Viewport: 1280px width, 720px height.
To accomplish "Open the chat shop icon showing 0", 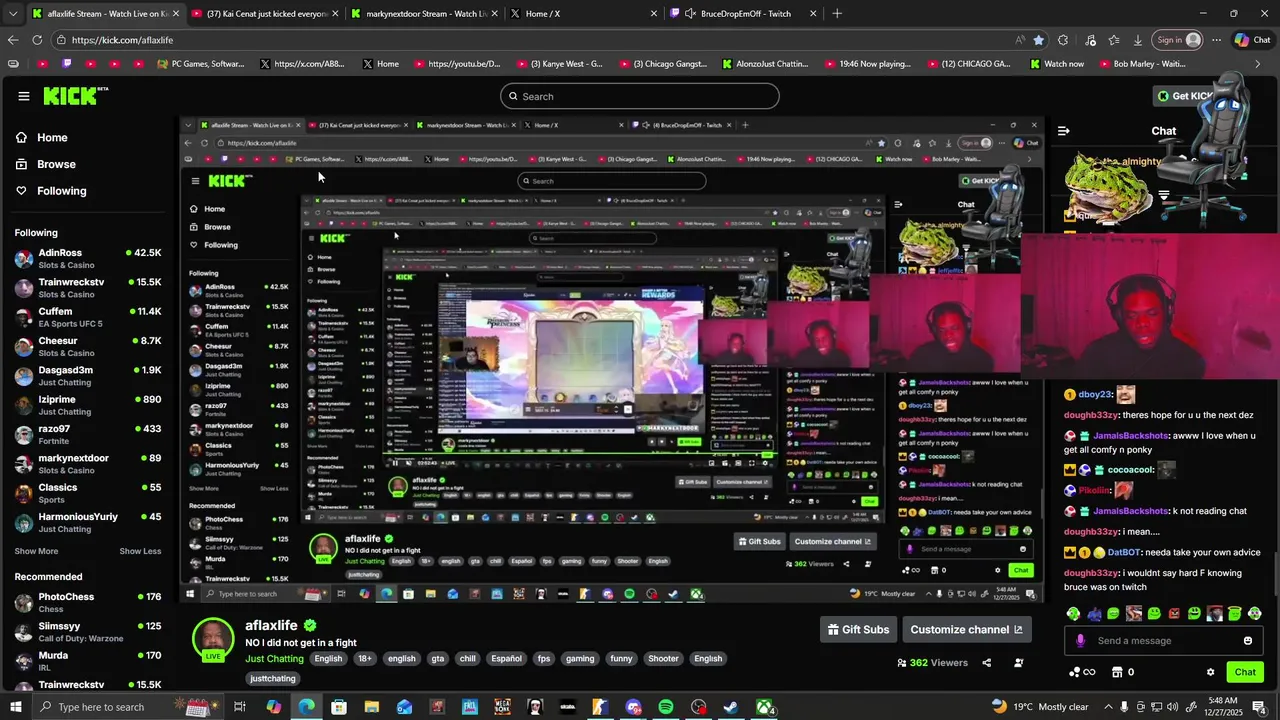I will 1123,672.
